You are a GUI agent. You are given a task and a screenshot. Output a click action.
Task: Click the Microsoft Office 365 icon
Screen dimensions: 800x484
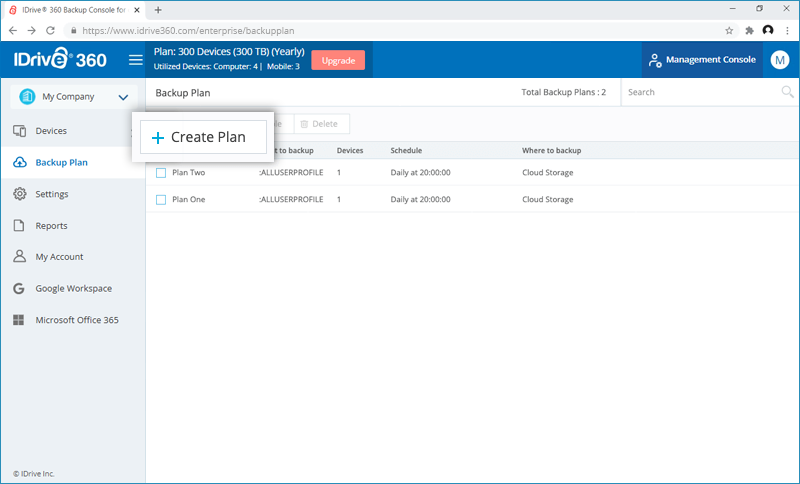pyautogui.click(x=18, y=320)
